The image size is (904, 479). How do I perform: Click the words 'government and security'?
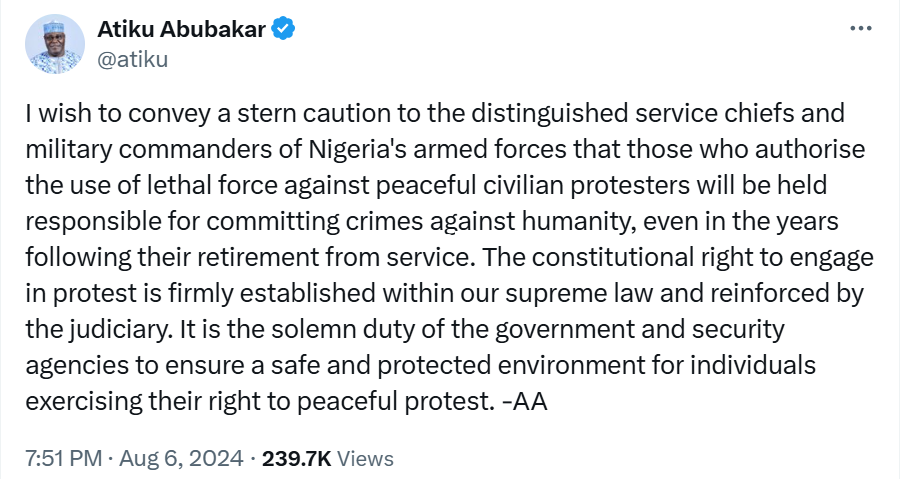click(x=639, y=330)
